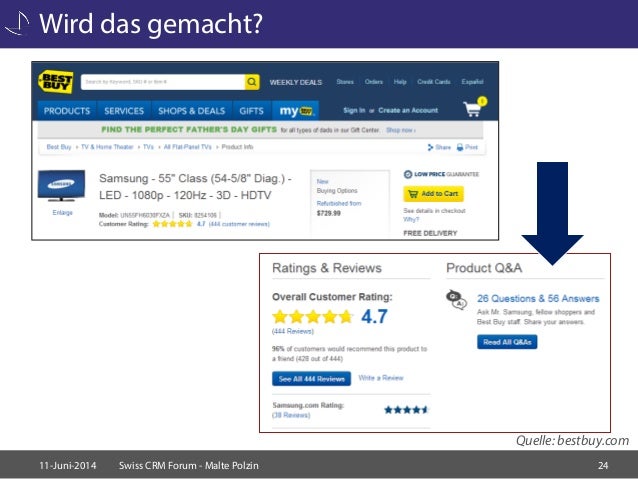The image size is (638, 479).
Task: Click the yellow star rating under Overall Customer Rating
Action: 312,316
